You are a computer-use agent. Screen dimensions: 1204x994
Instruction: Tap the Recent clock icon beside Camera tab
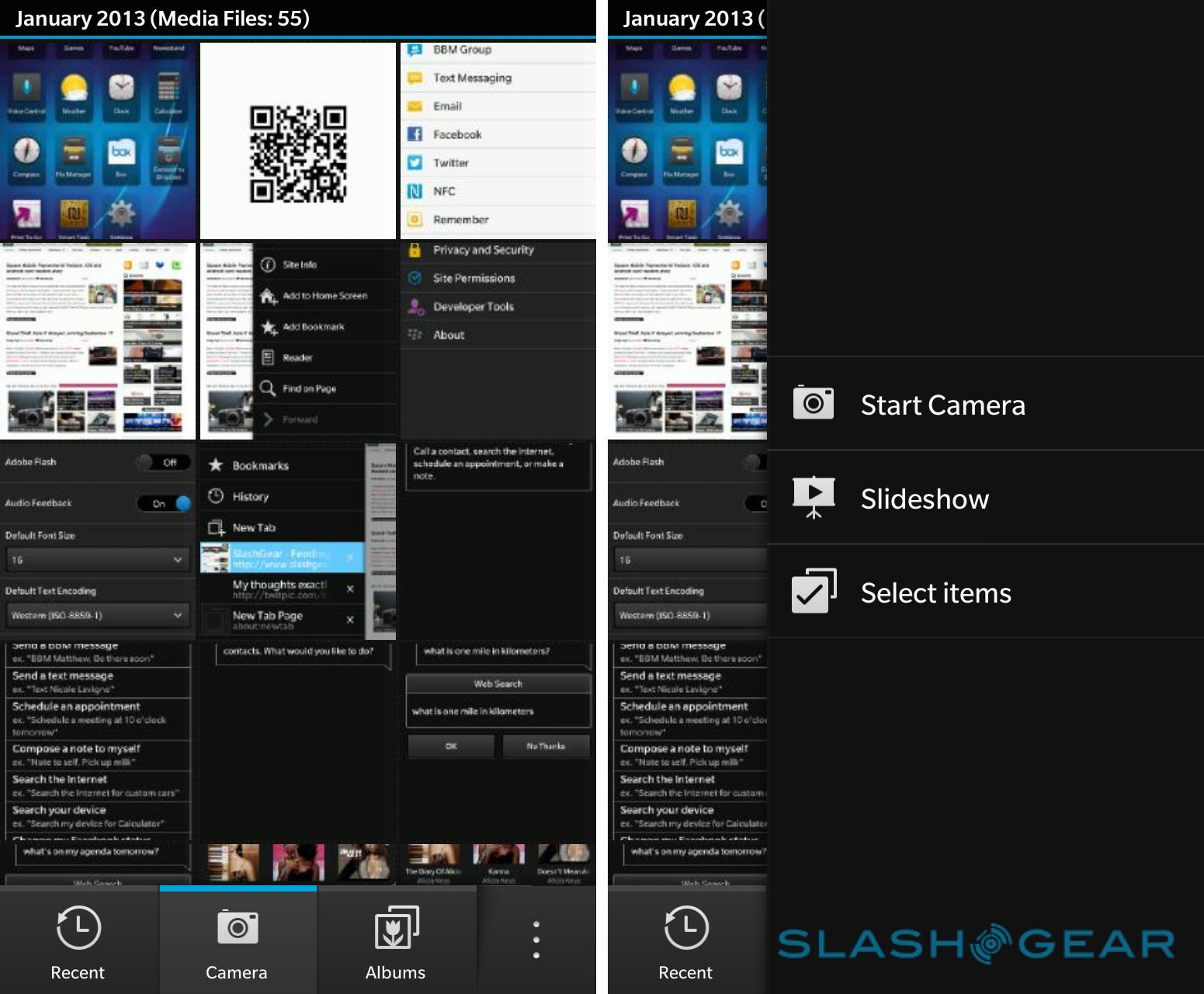pyautogui.click(x=78, y=927)
